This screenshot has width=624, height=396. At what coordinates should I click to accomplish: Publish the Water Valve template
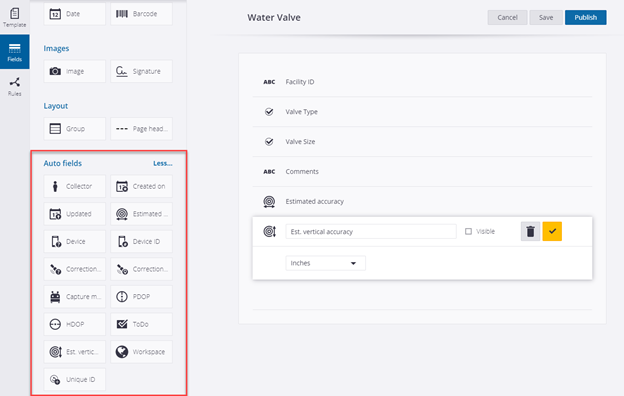pos(585,18)
